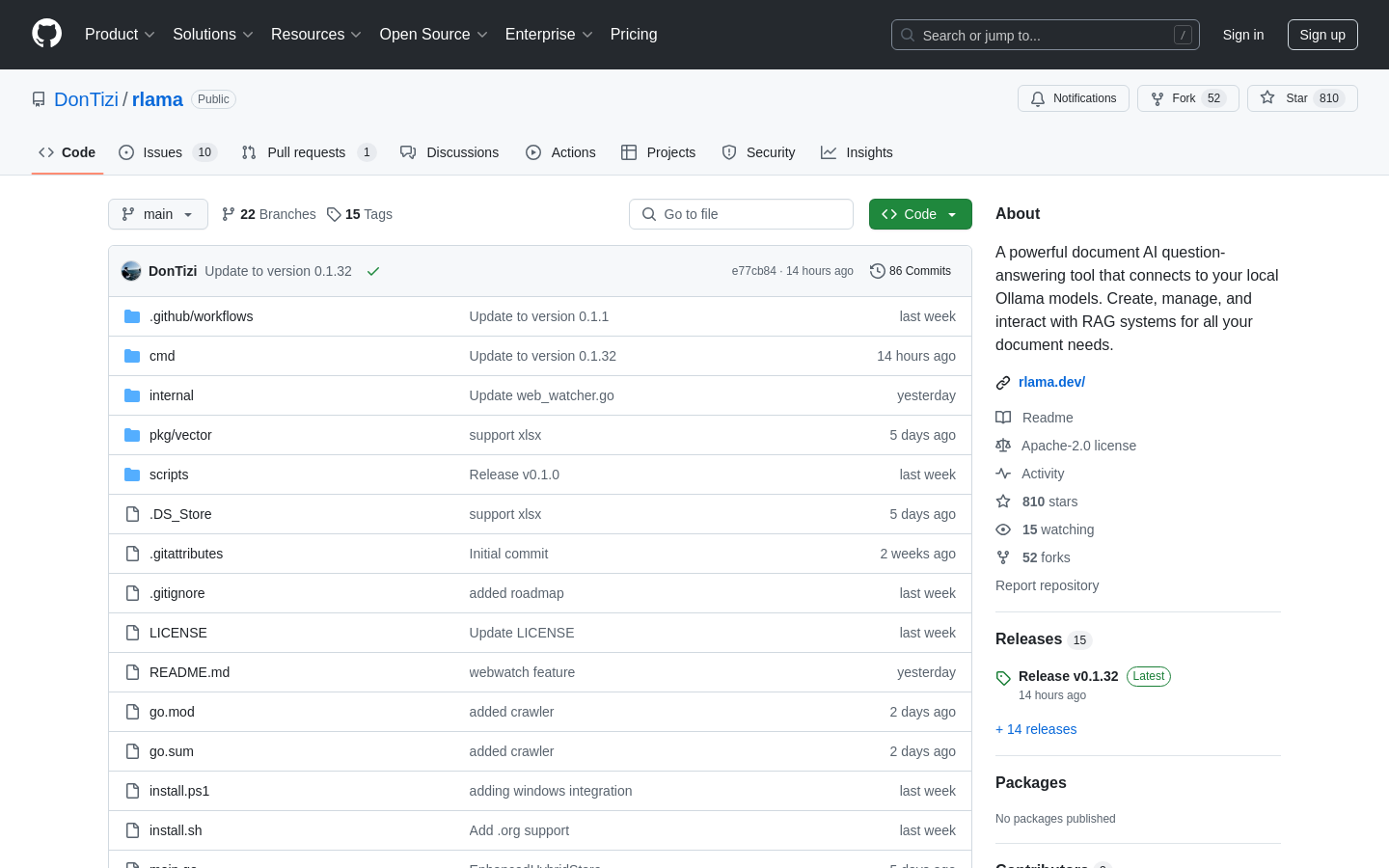Image resolution: width=1389 pixels, height=868 pixels.
Task: Click the internal folder icon
Action: click(x=132, y=395)
